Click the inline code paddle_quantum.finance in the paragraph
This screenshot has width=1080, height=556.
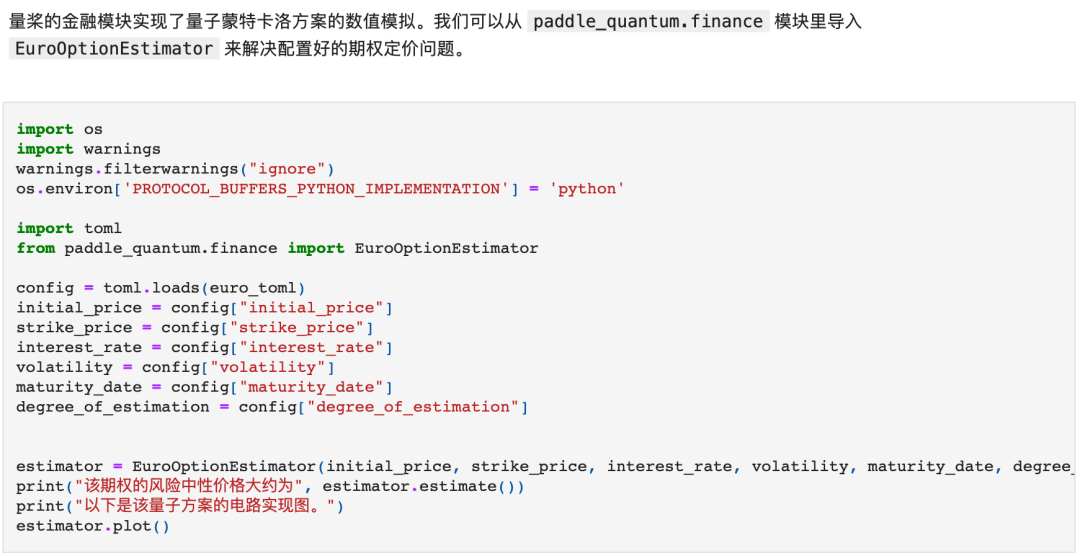click(x=648, y=21)
